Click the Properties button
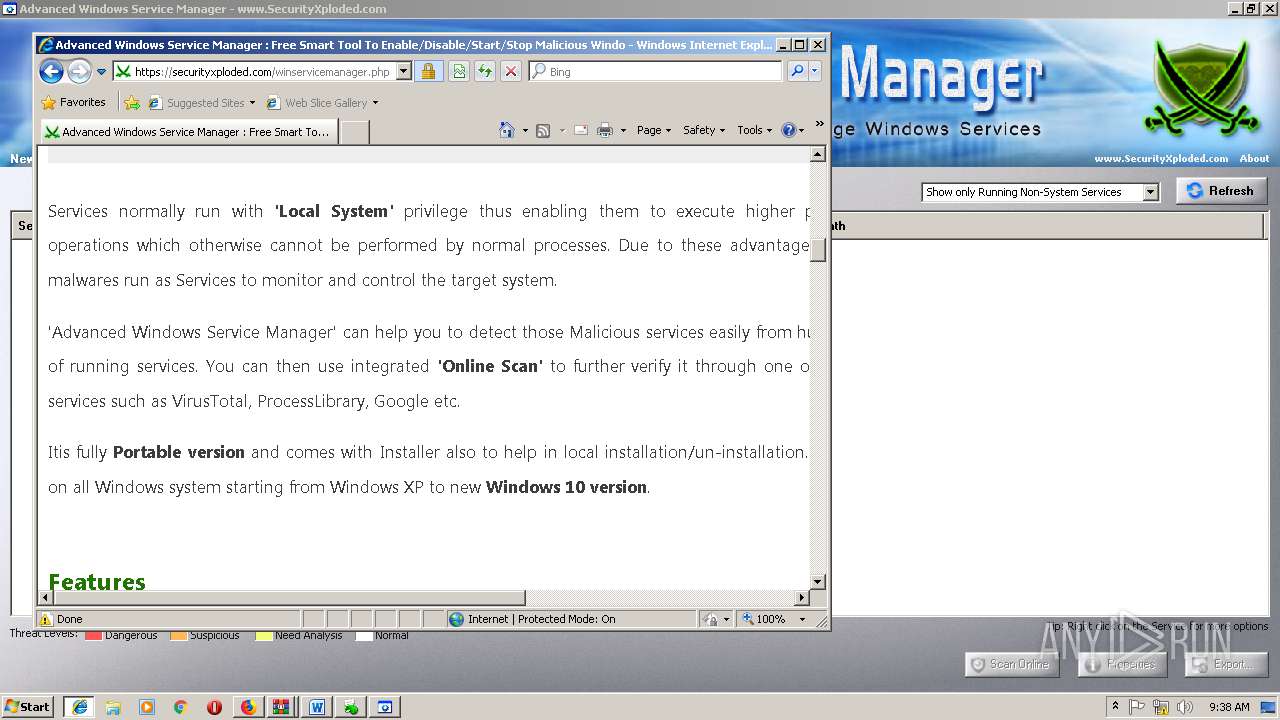This screenshot has height=720, width=1280. pyautogui.click(x=1122, y=664)
